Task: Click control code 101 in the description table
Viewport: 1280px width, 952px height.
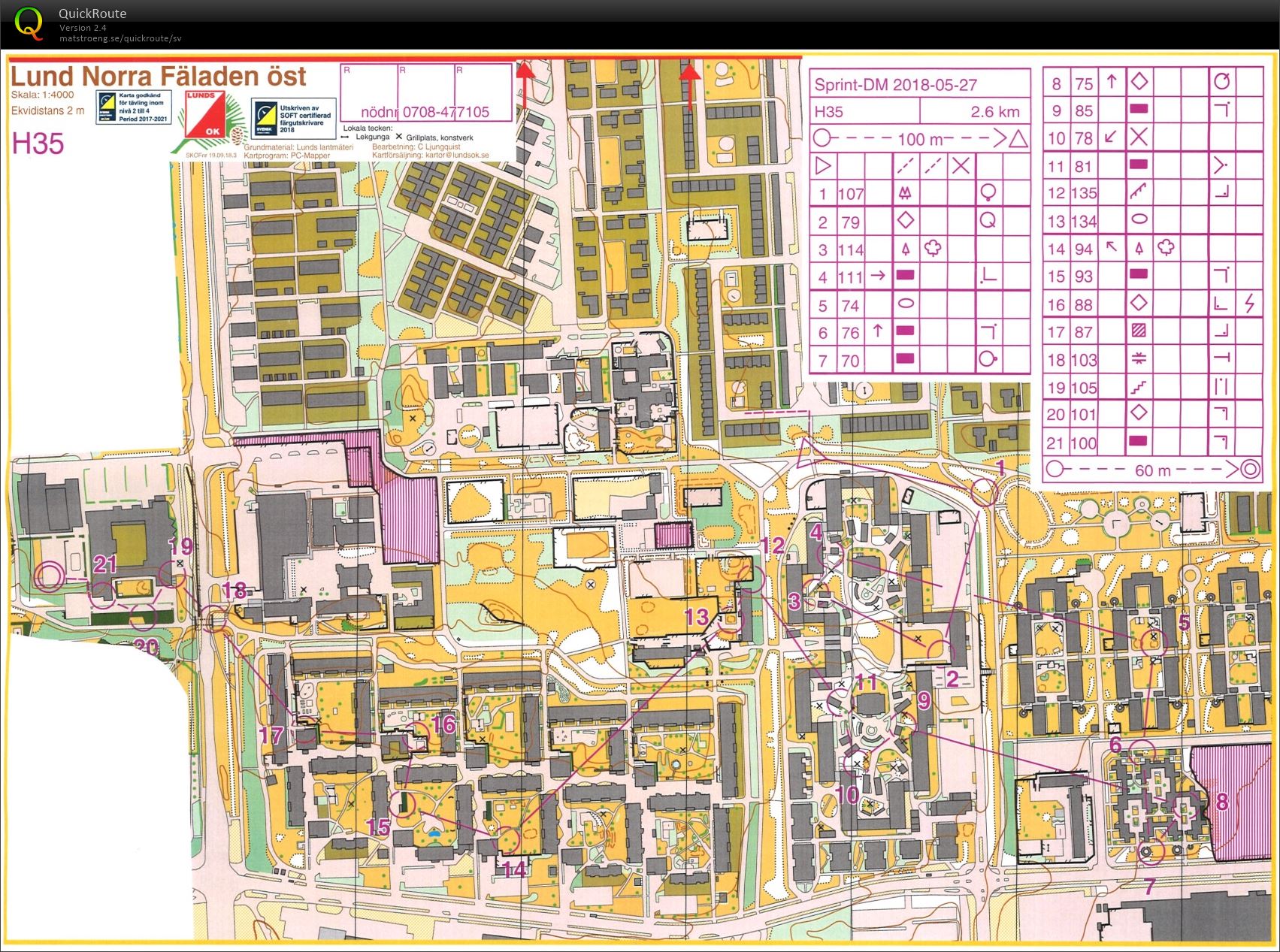Action: coord(1084,415)
